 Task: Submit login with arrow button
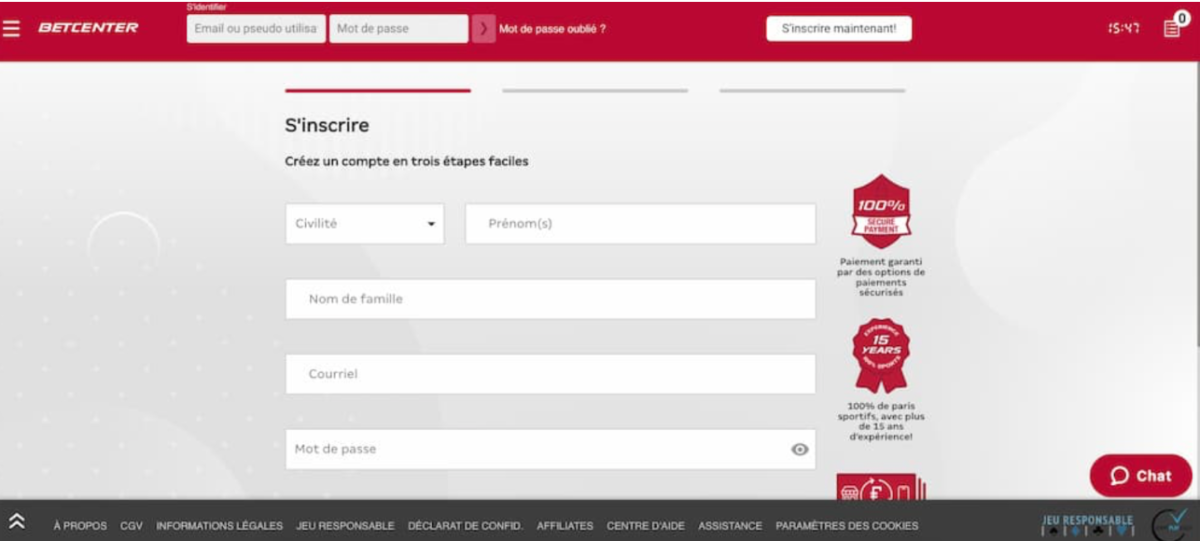click(483, 29)
